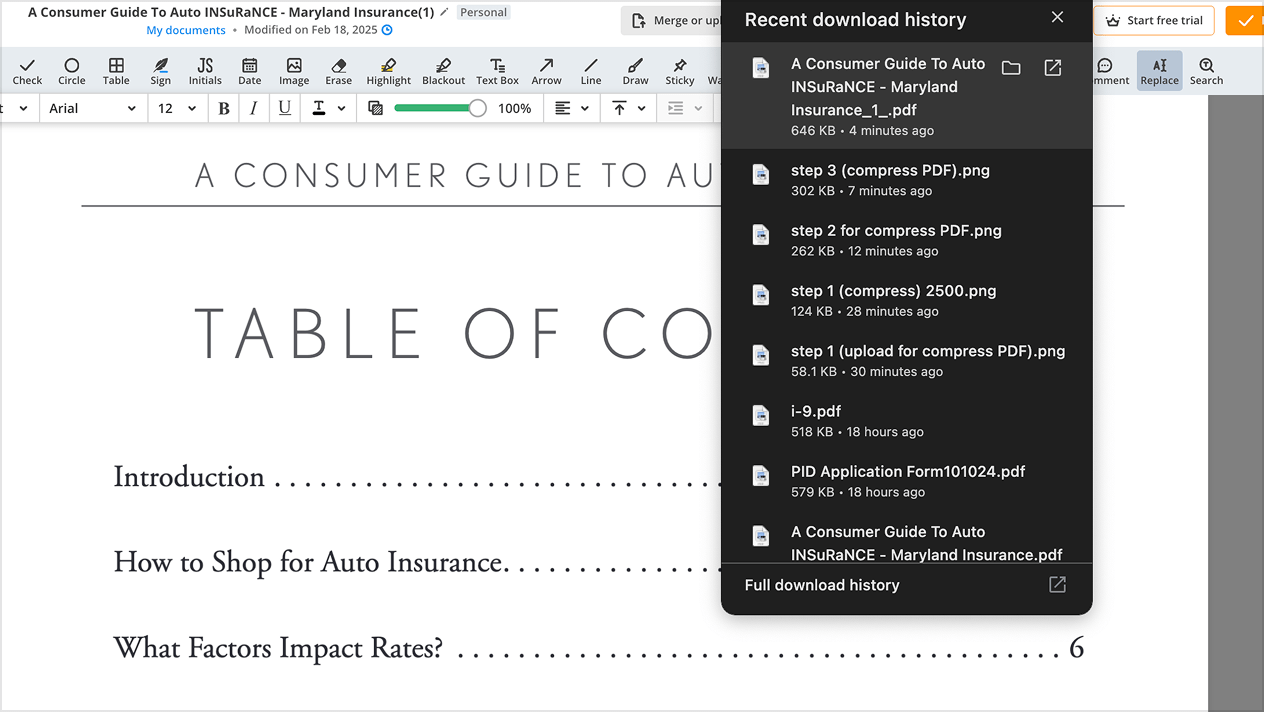Viewport: 1264px width, 712px height.
Task: Select the Sticky note tool
Action: [680, 71]
